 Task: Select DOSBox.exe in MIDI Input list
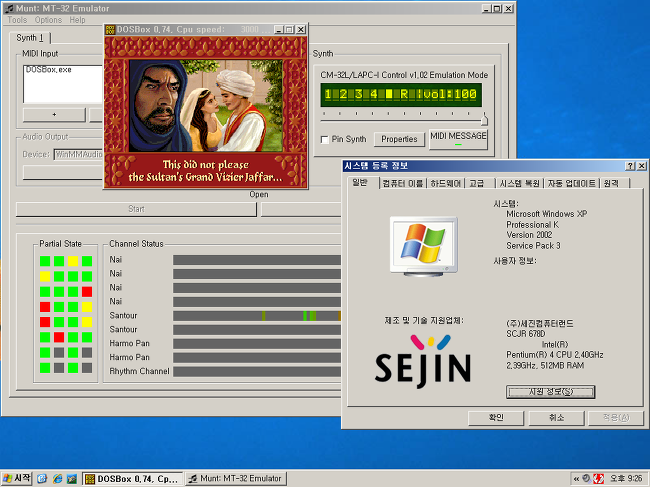[x=49, y=70]
